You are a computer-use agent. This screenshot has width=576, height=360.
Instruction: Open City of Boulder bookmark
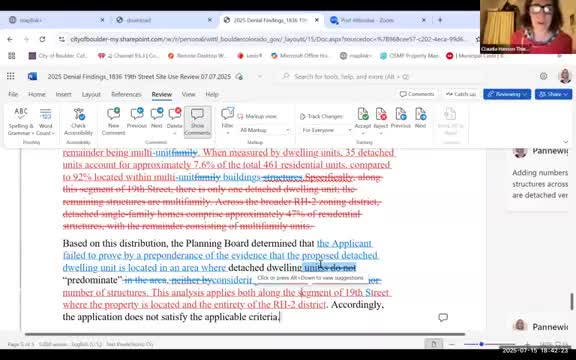[x=58, y=56]
